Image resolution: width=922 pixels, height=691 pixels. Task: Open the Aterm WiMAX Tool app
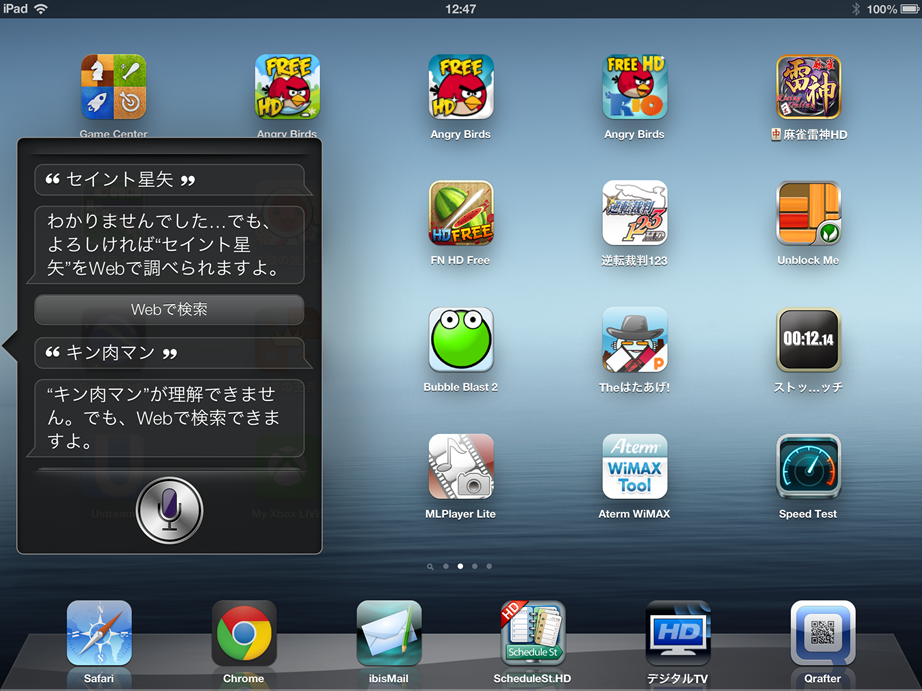(x=634, y=466)
